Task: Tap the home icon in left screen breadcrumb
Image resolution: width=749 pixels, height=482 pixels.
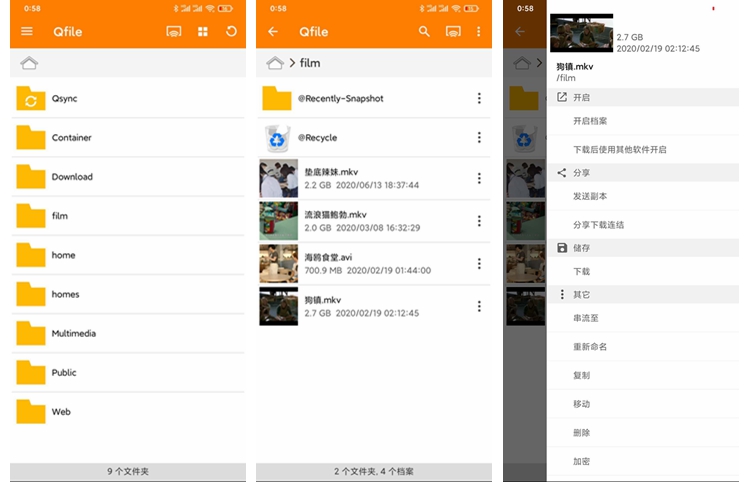Action: 29,63
